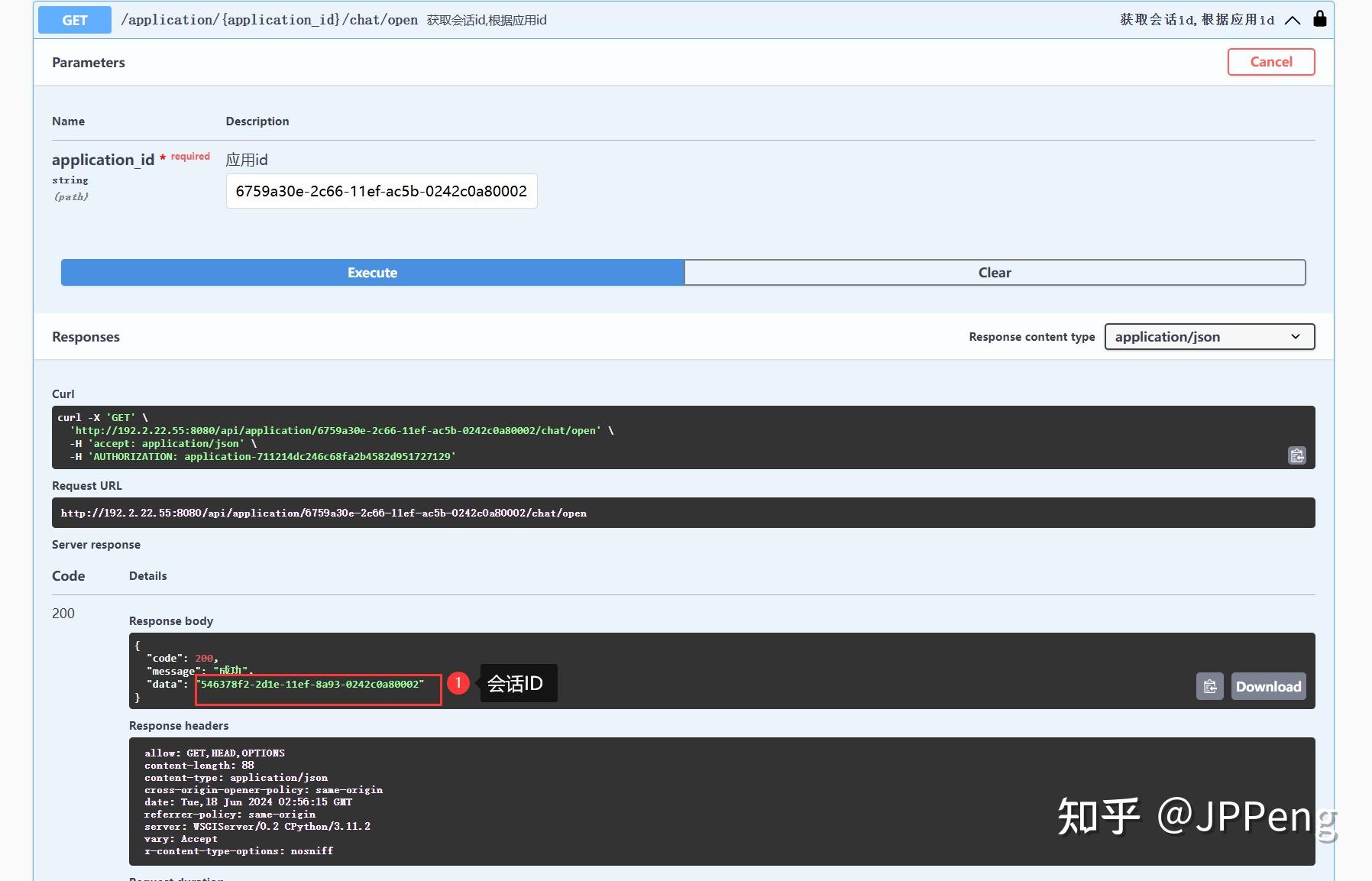Click the lock authorization icon
Screen dimensions: 1372x881
click(x=1319, y=18)
